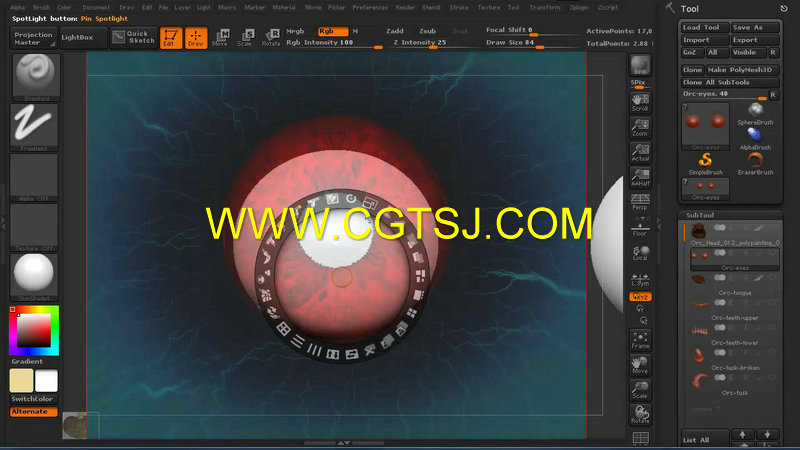Open the Alpha Off picker
The height and width of the screenshot is (450, 800).
click(34, 177)
